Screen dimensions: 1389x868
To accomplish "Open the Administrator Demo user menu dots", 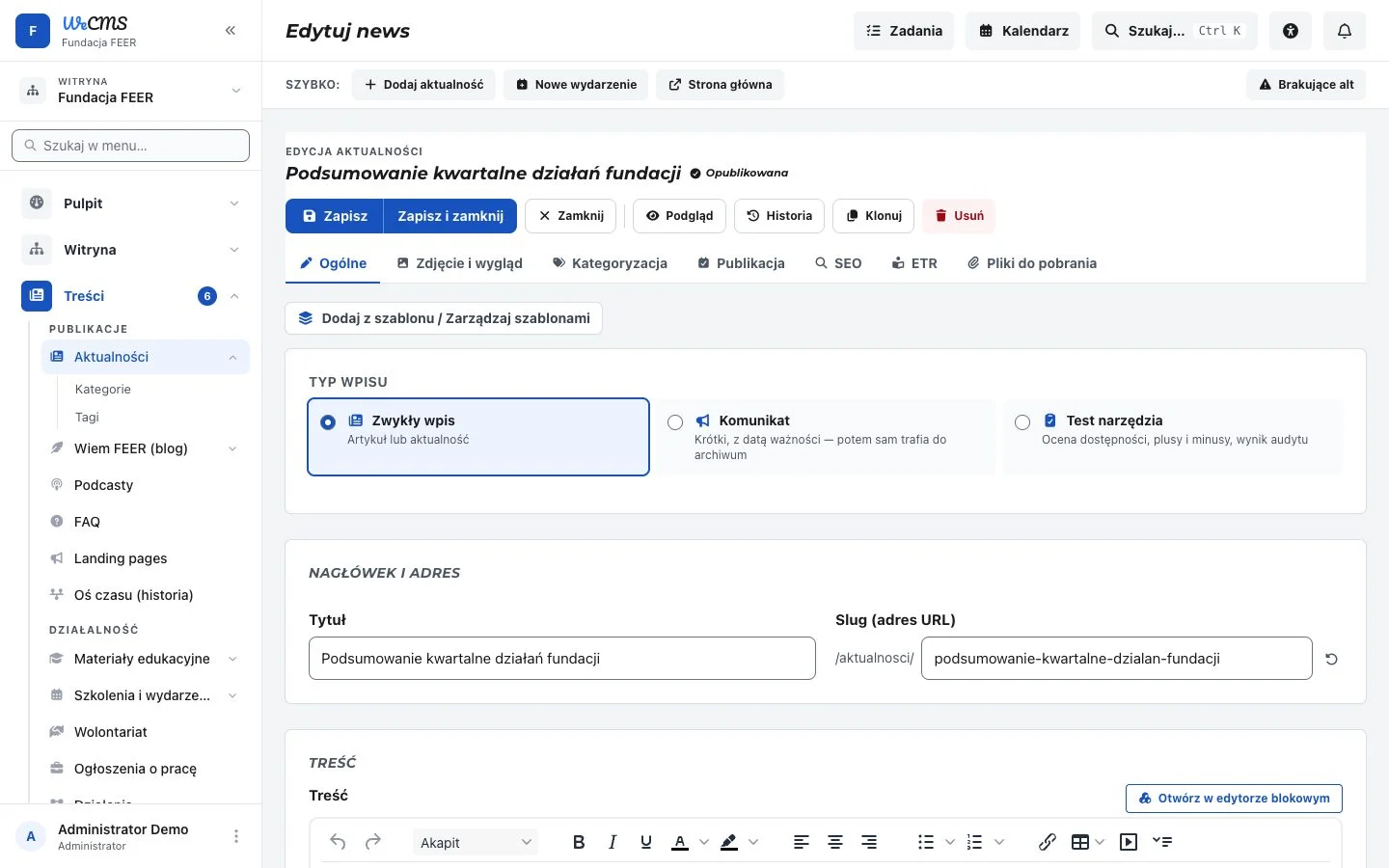I will point(236,836).
